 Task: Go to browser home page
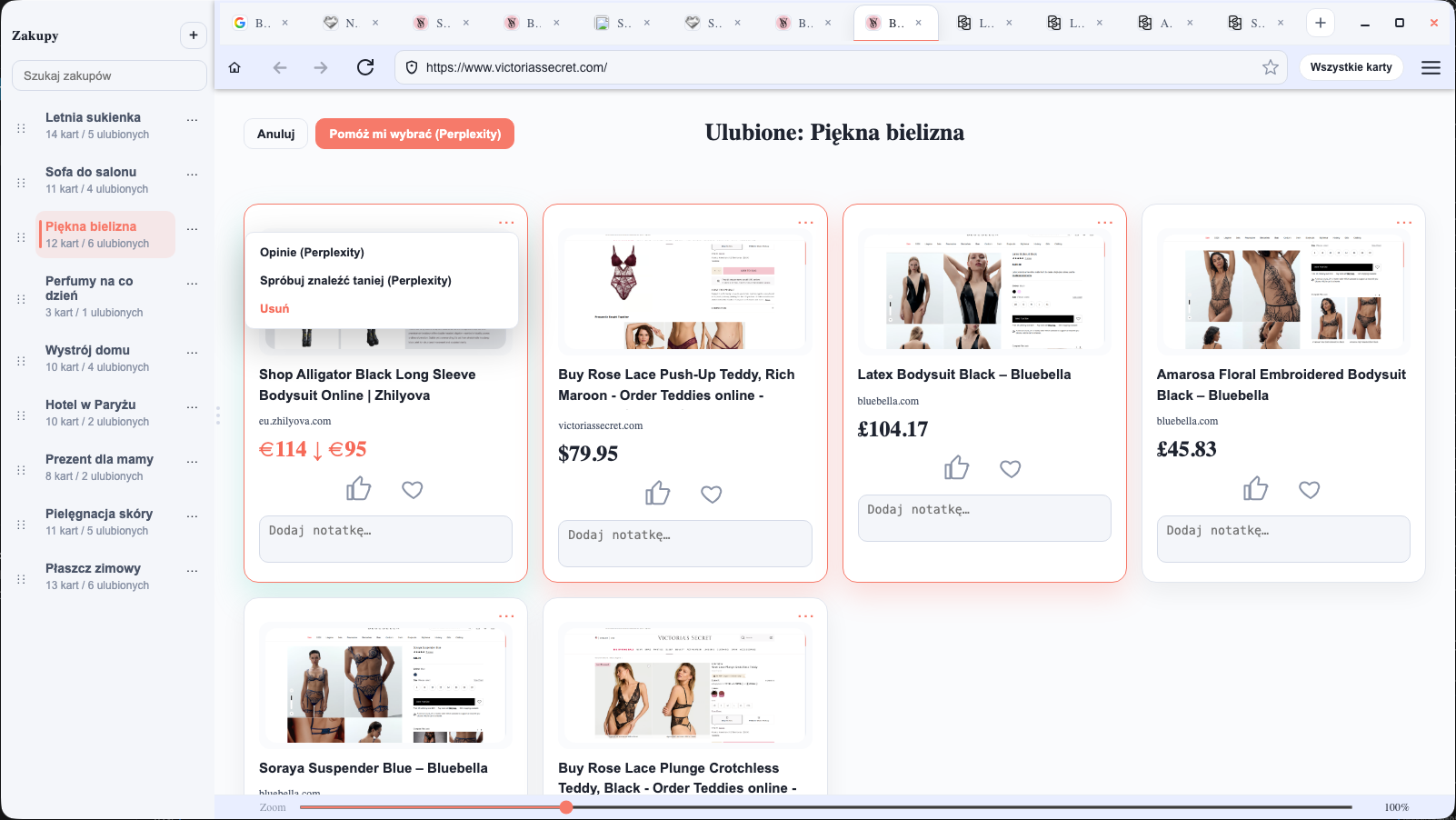234,67
